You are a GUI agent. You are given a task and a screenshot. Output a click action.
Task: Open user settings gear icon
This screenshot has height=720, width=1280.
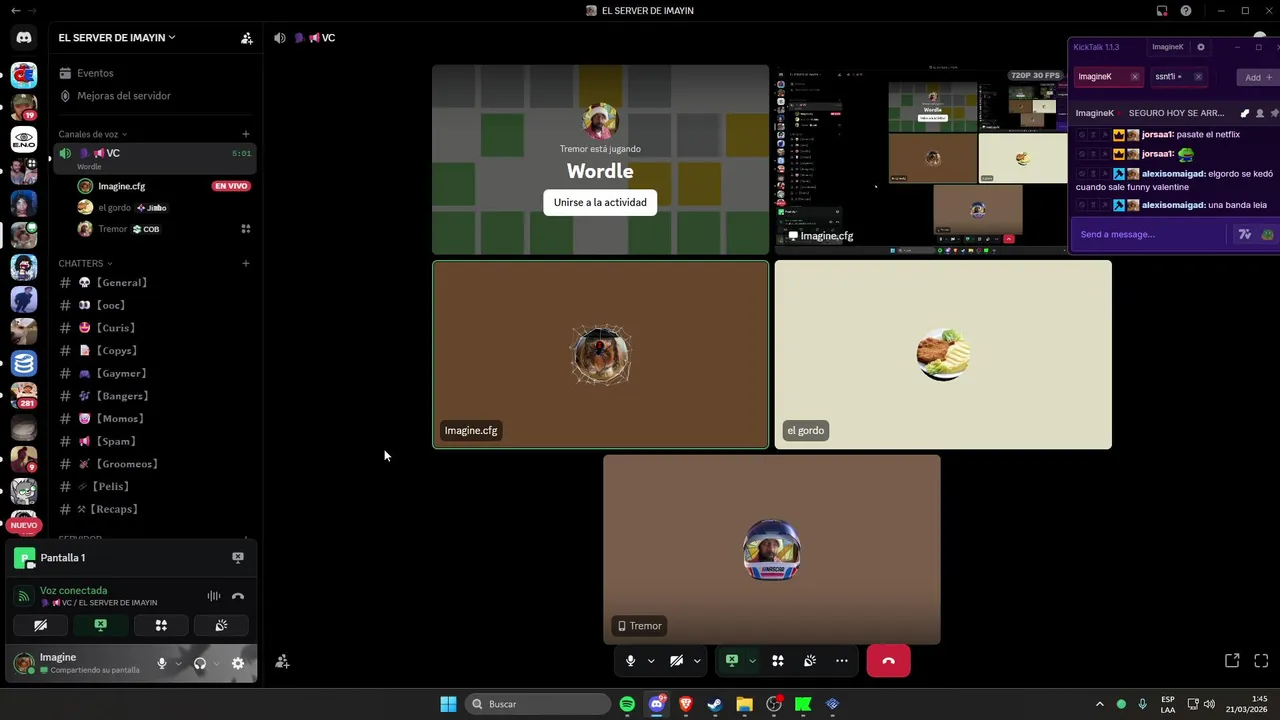[238, 663]
